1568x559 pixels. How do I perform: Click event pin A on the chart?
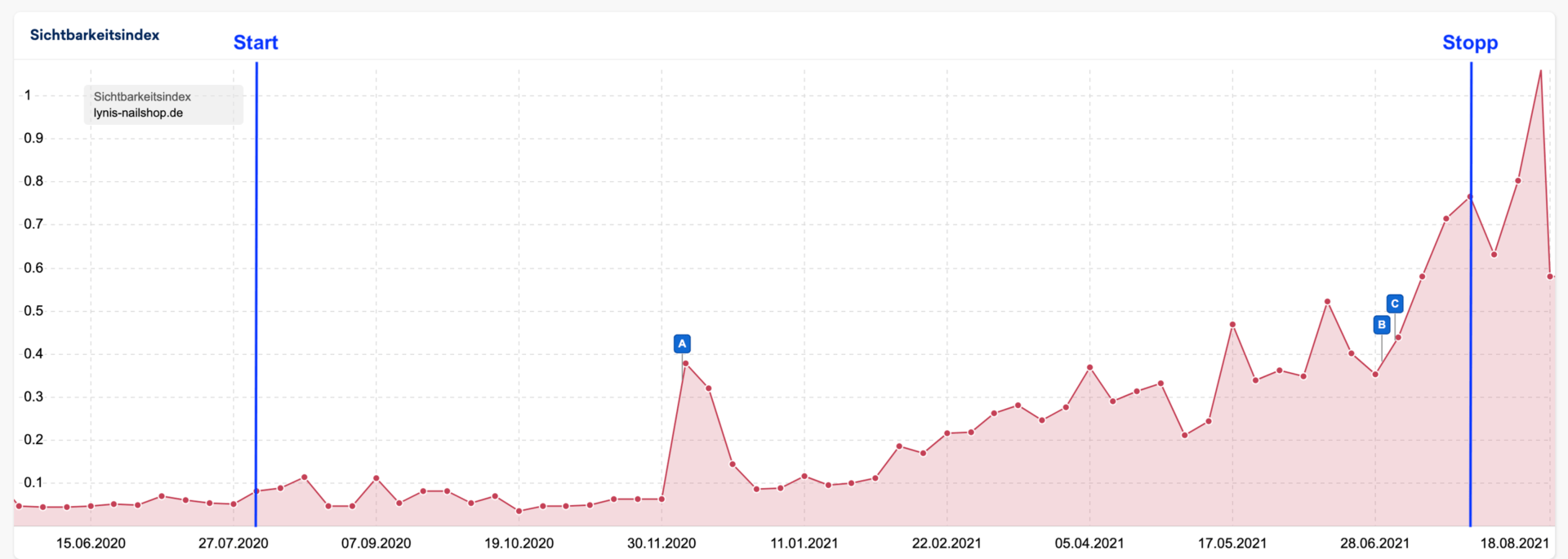point(682,344)
